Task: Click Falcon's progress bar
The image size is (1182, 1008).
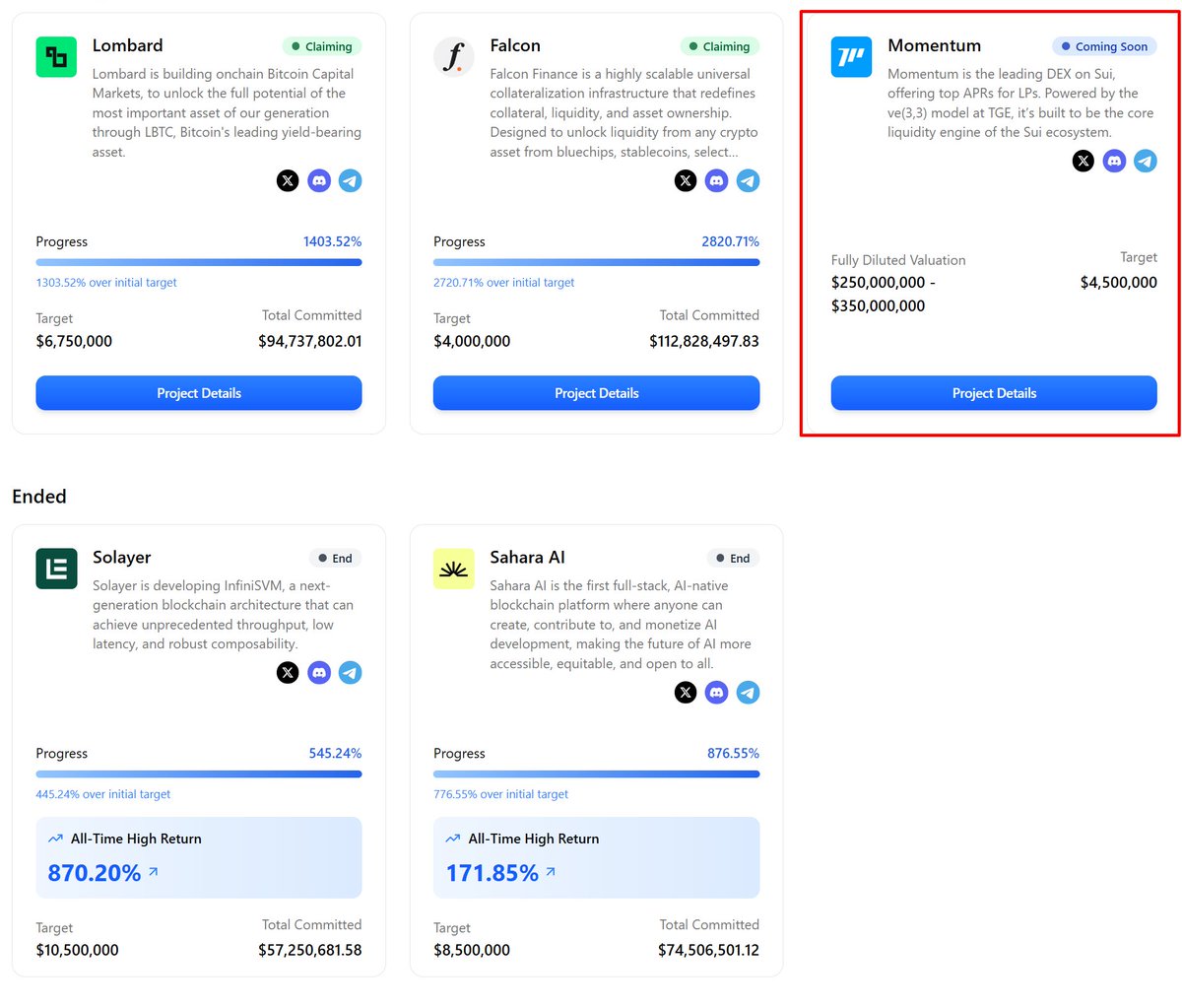Action: [597, 262]
